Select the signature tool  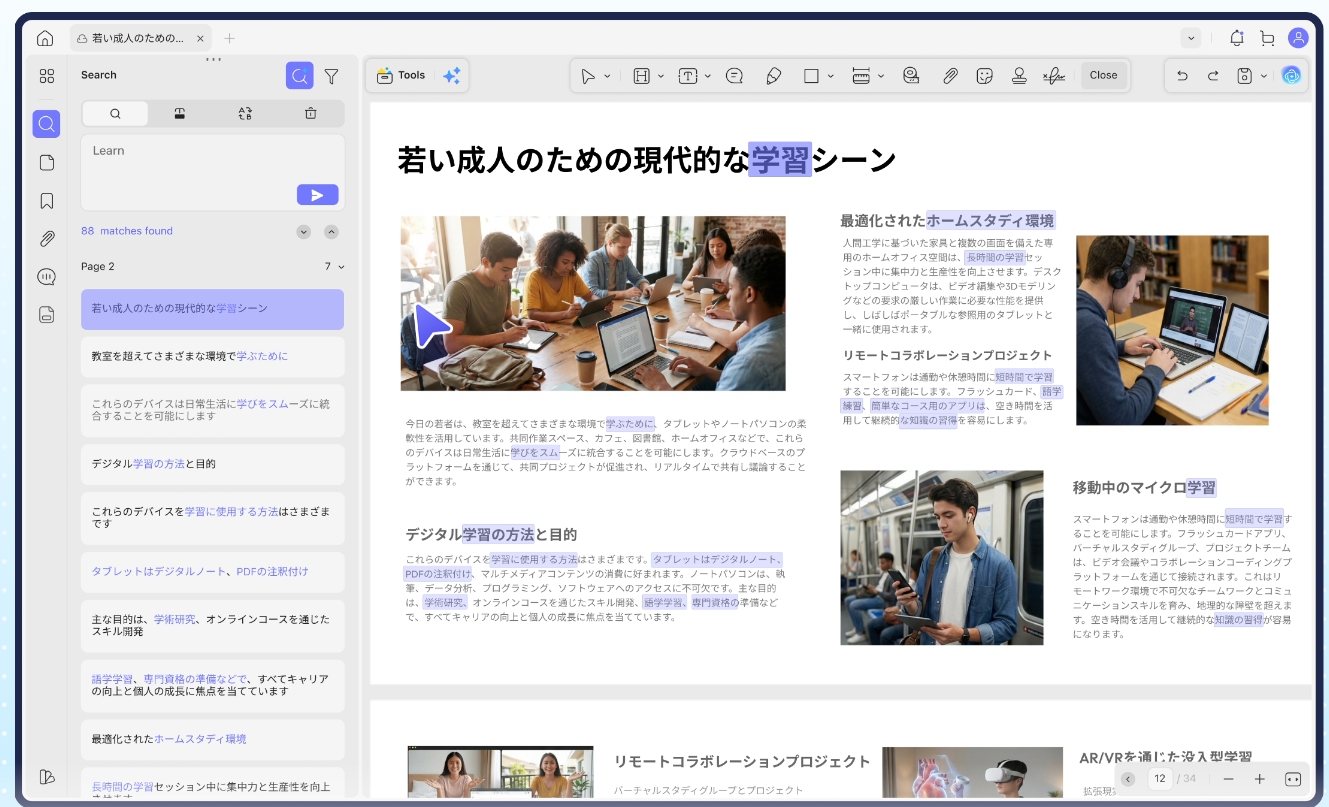click(x=1053, y=75)
